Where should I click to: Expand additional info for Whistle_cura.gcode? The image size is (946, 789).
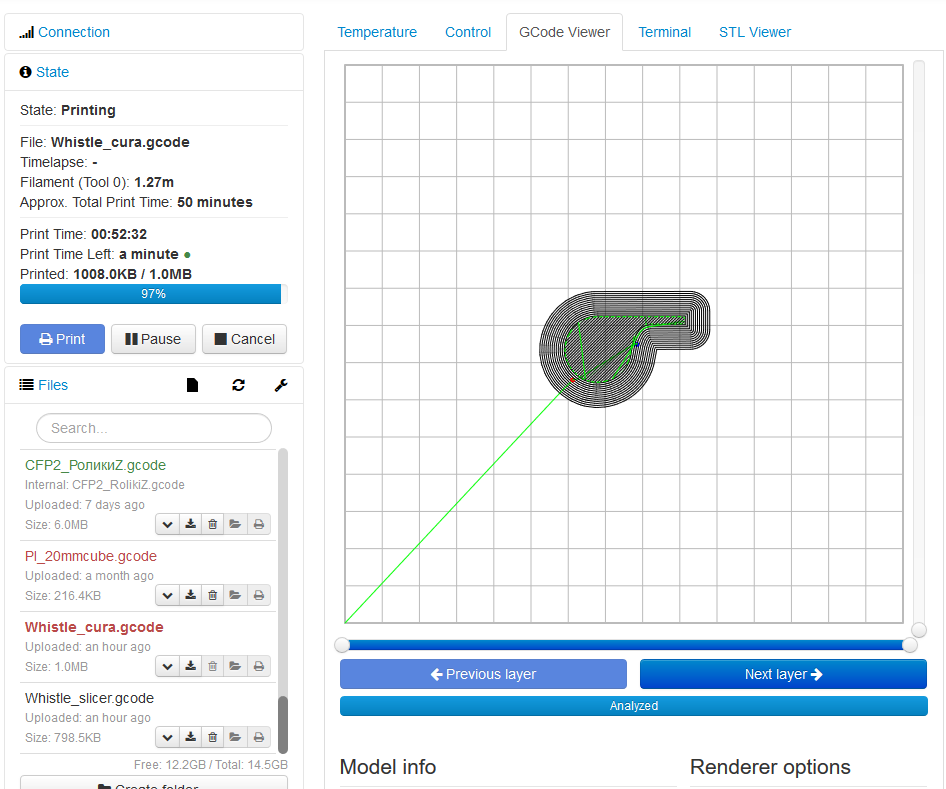click(x=167, y=666)
